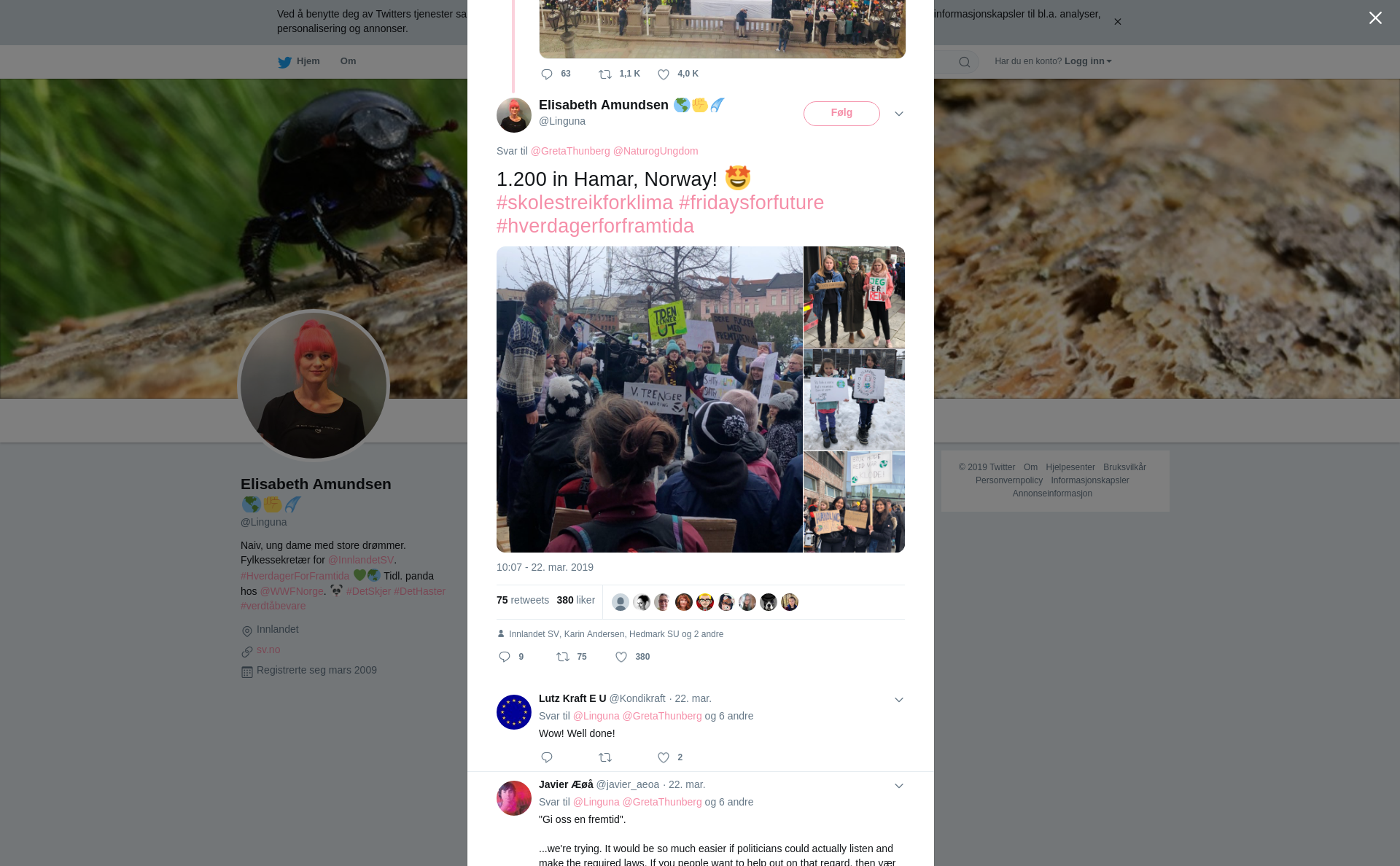Open options chevron next to Følg button

pyautogui.click(x=898, y=114)
